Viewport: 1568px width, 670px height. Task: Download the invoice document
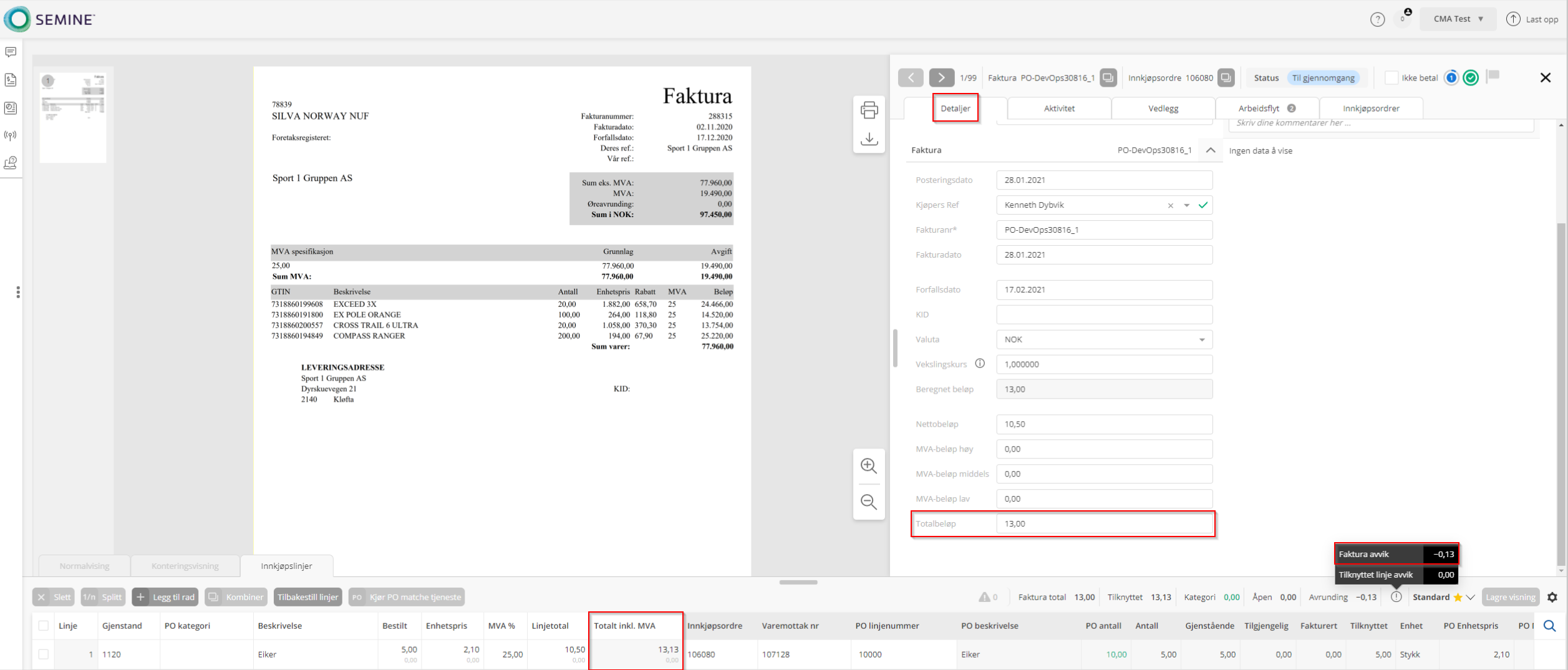click(x=869, y=138)
